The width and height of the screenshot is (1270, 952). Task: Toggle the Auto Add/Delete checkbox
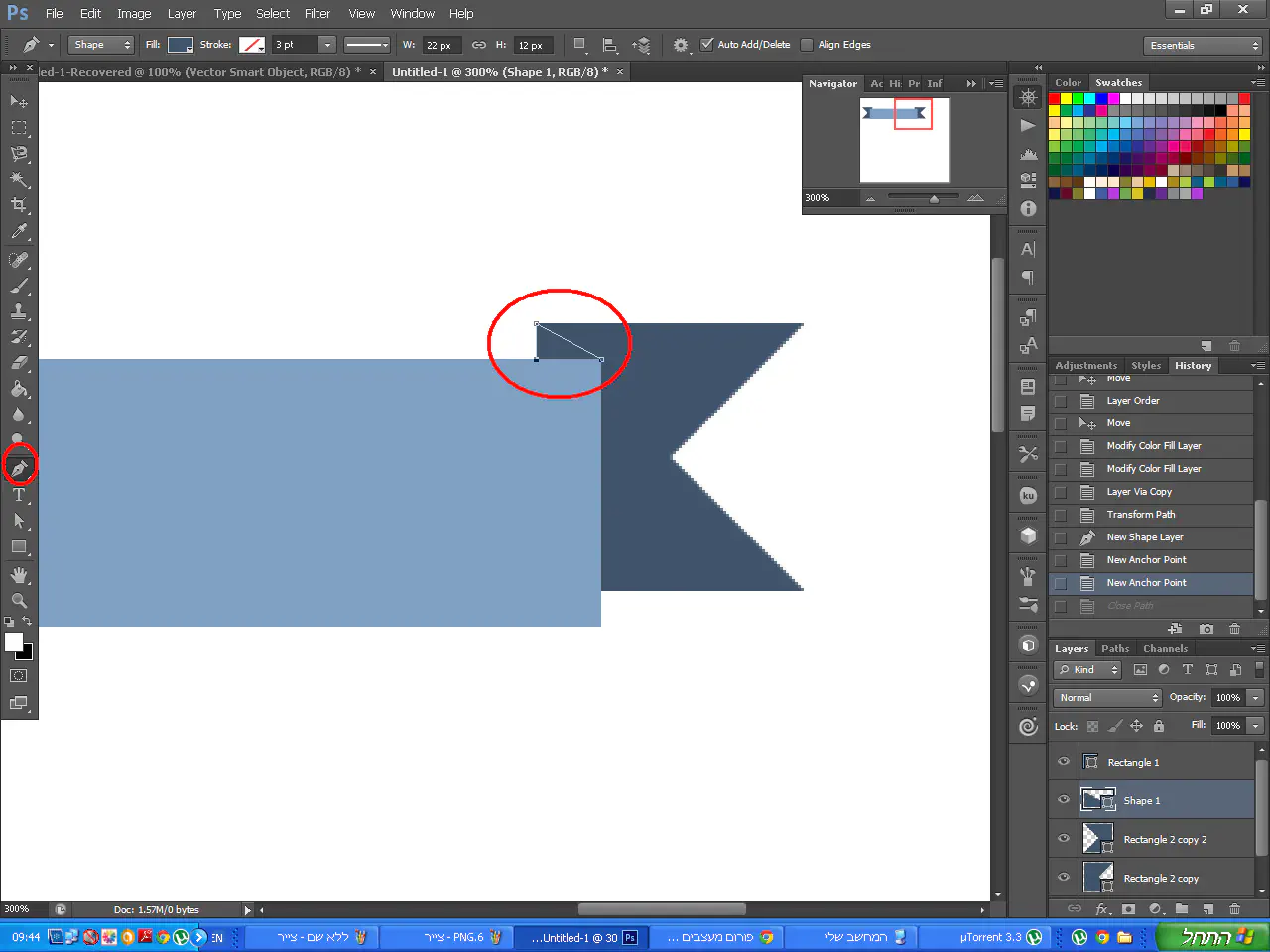coord(707,45)
